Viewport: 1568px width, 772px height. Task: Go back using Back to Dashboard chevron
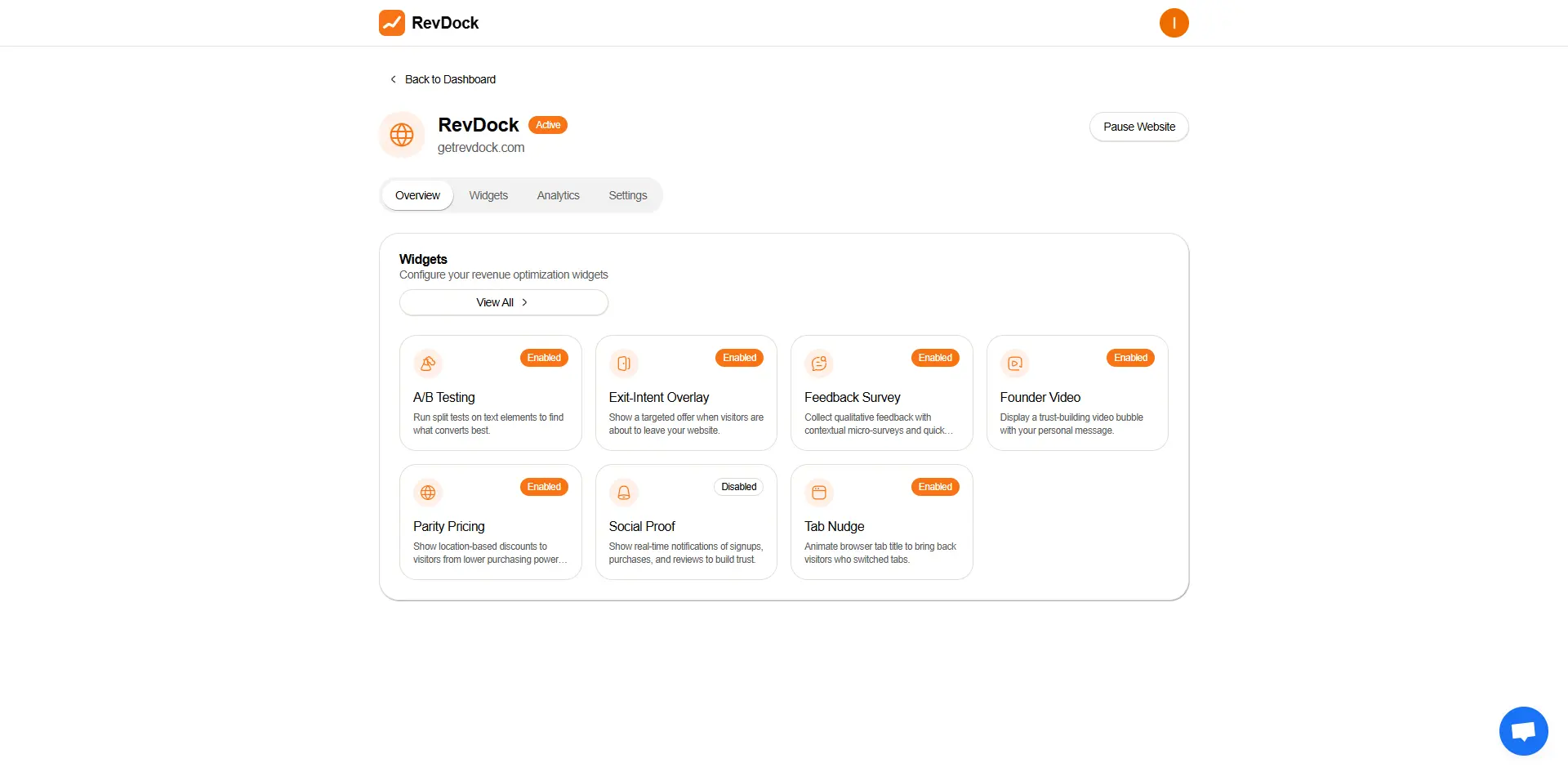394,79
